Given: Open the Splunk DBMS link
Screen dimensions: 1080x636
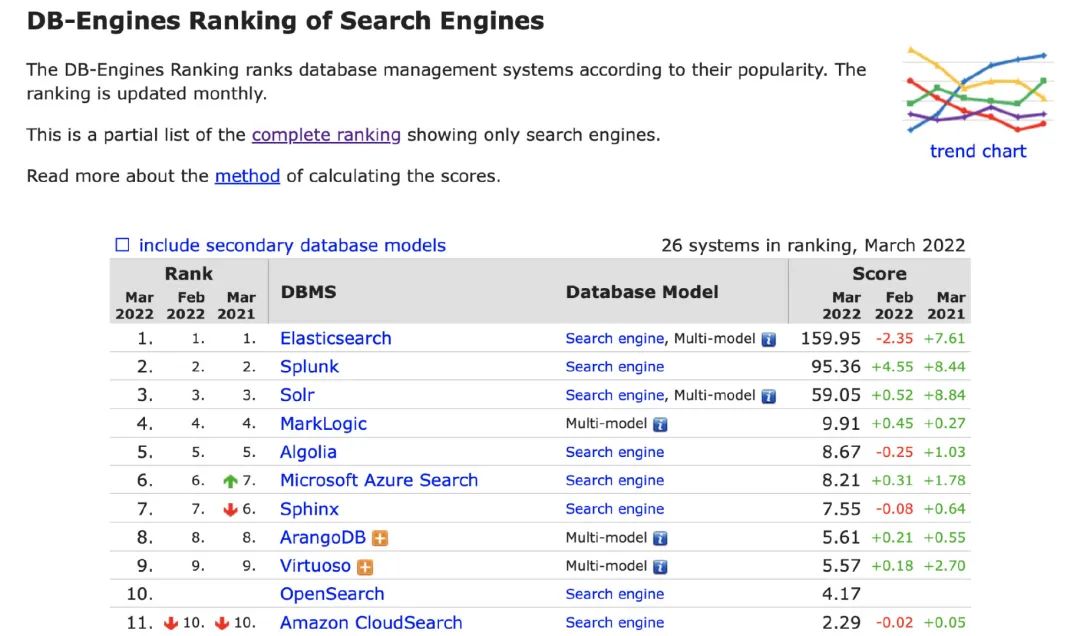Looking at the screenshot, I should 309,367.
